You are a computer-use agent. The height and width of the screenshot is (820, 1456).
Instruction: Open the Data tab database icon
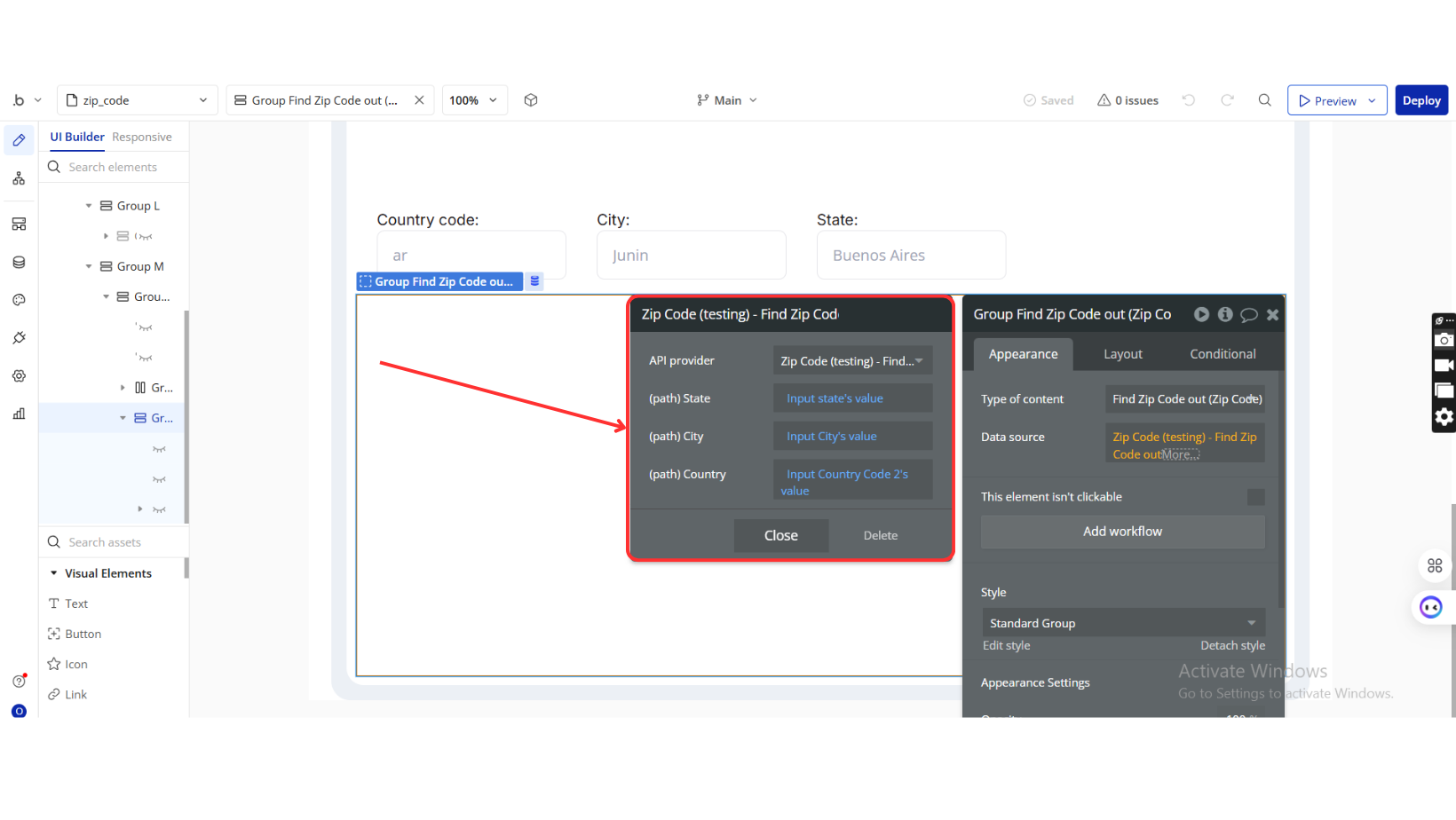(19, 263)
